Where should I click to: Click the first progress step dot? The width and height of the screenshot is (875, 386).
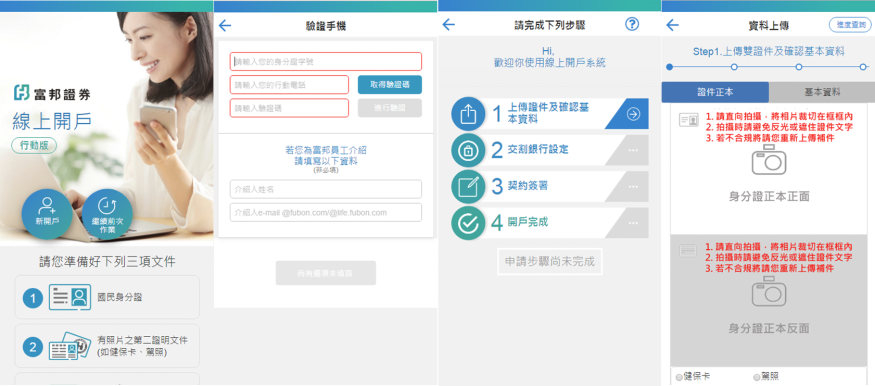pyautogui.click(x=670, y=67)
